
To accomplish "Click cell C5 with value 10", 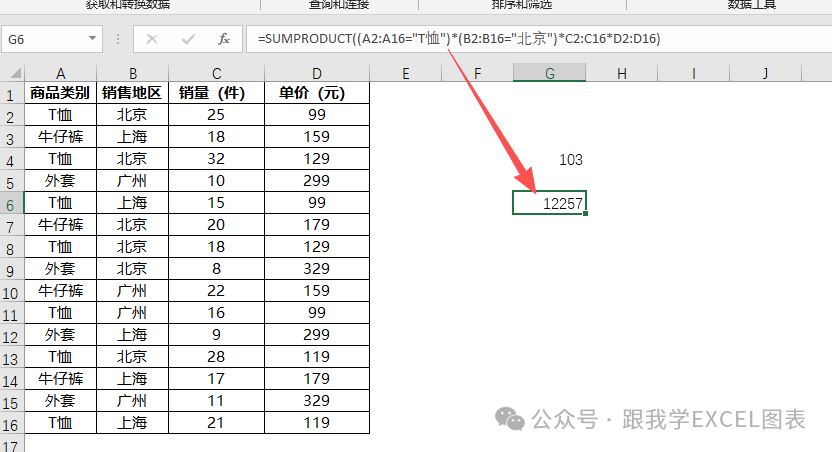I will click(216, 180).
